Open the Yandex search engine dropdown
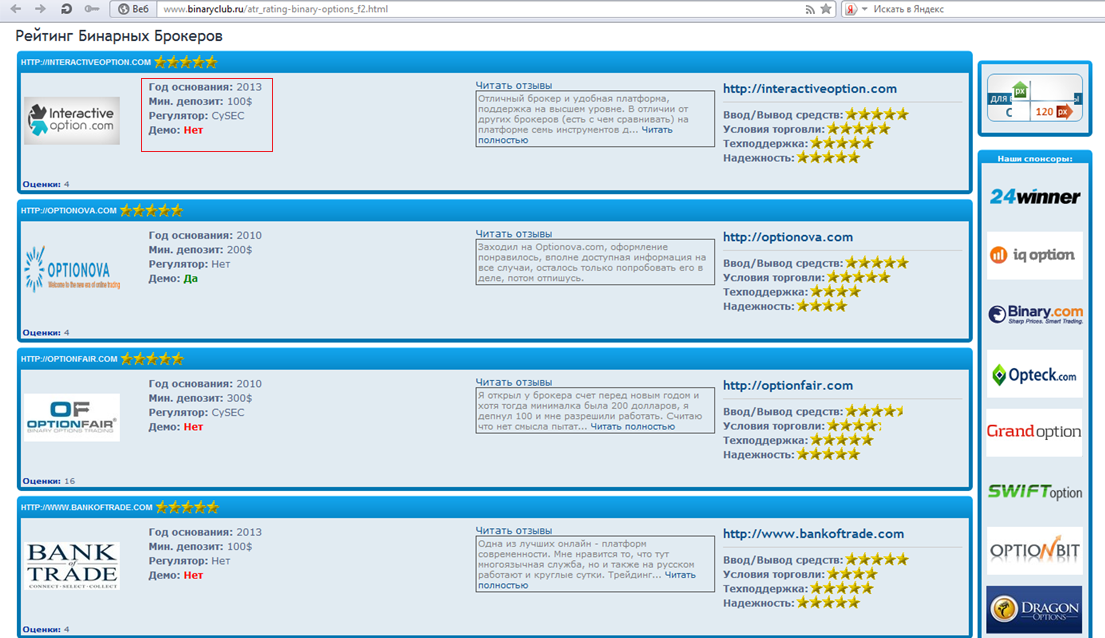 click(x=856, y=9)
